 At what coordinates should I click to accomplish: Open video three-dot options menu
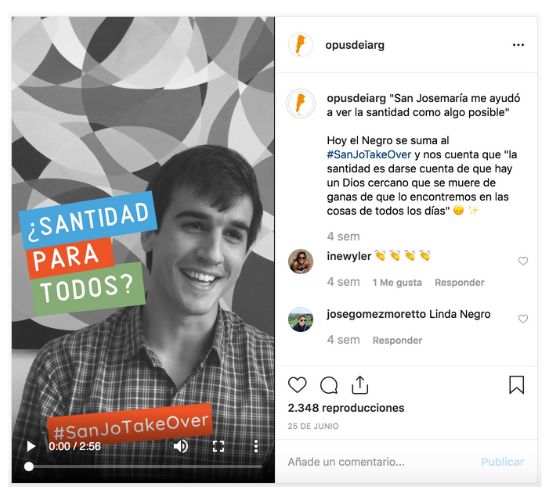(256, 446)
